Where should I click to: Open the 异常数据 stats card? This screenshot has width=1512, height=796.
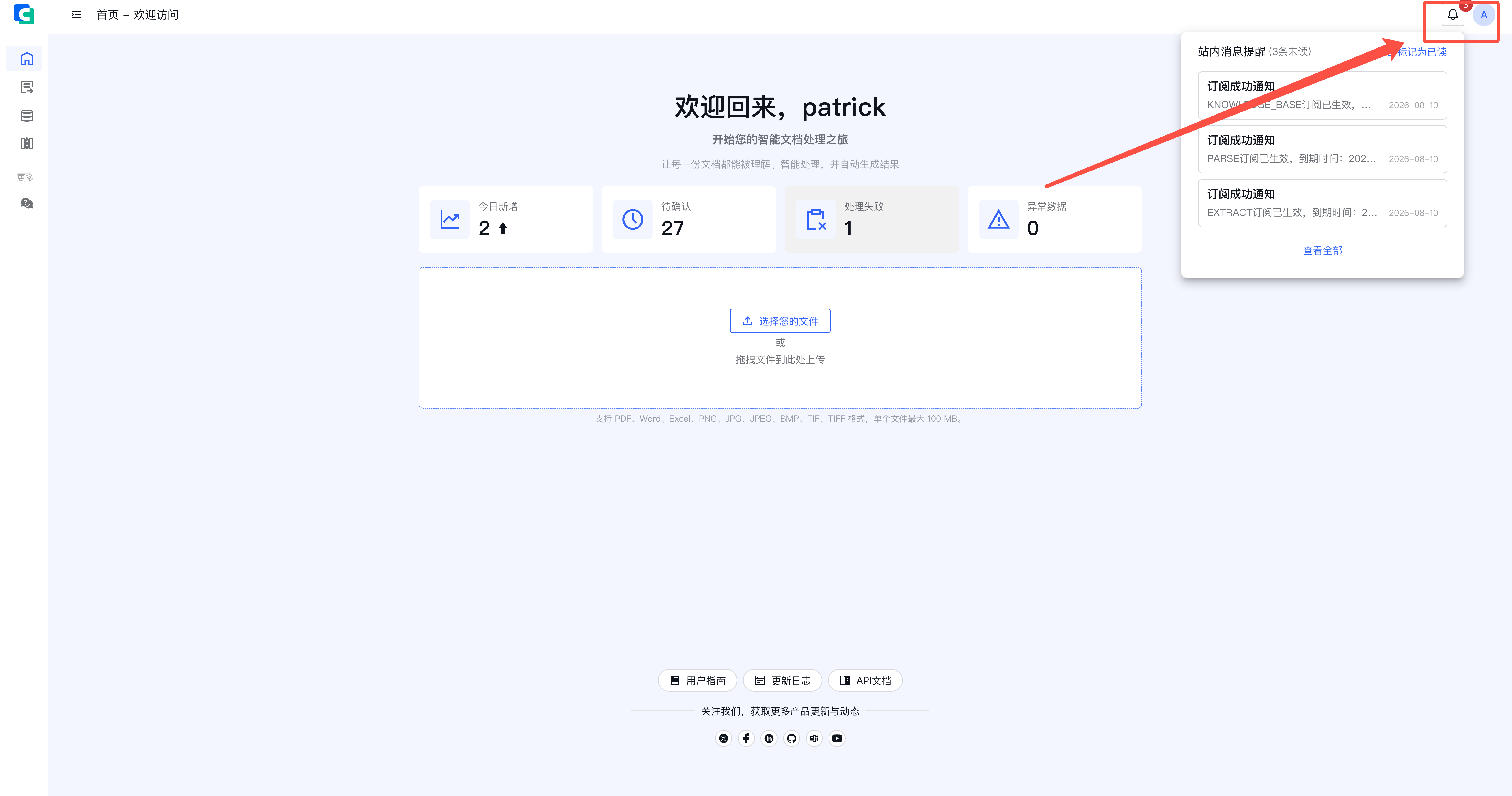pyautogui.click(x=1054, y=219)
